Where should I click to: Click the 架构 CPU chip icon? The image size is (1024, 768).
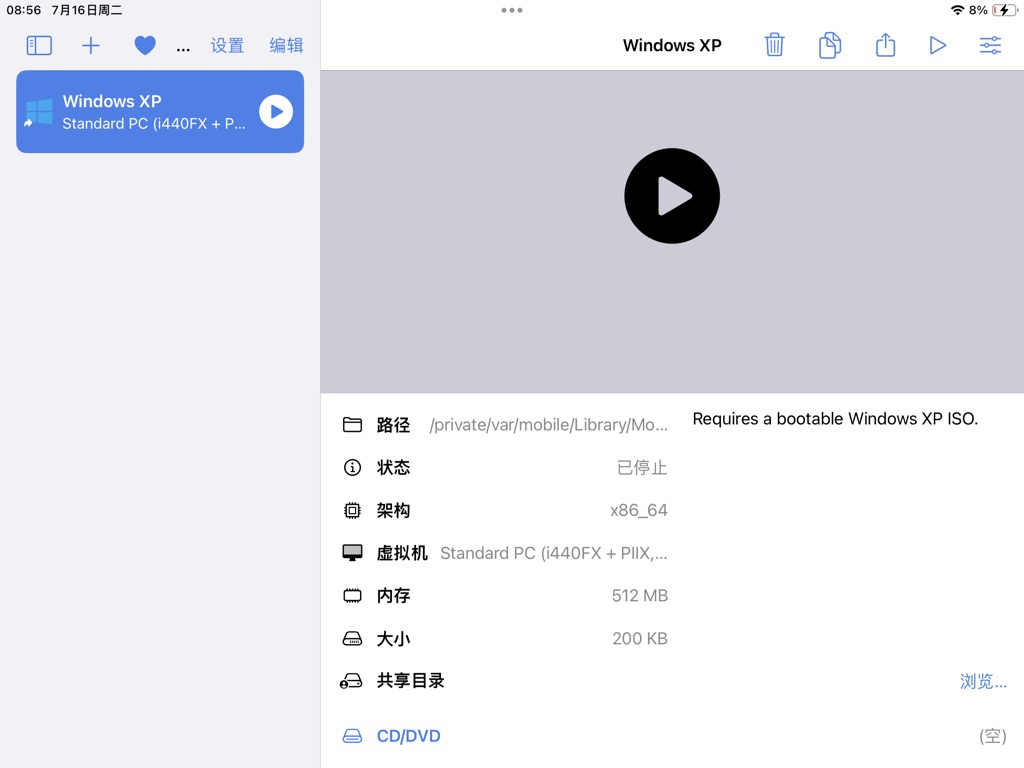click(x=352, y=510)
